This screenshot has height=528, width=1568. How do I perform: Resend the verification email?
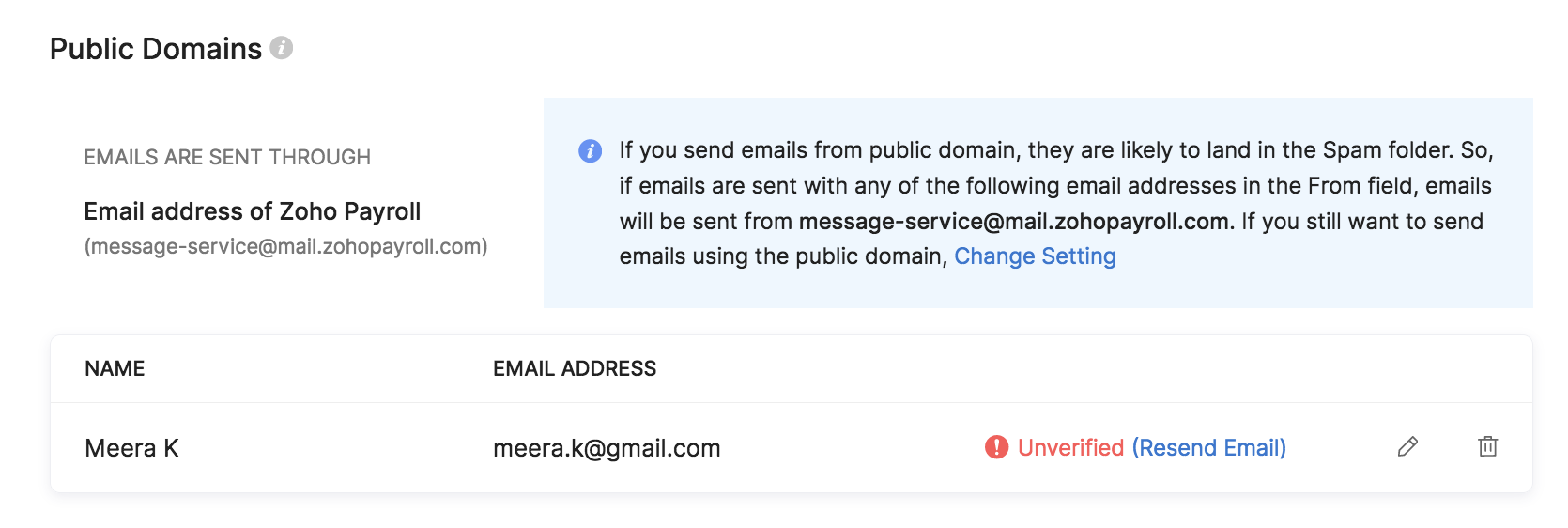pos(1208,447)
